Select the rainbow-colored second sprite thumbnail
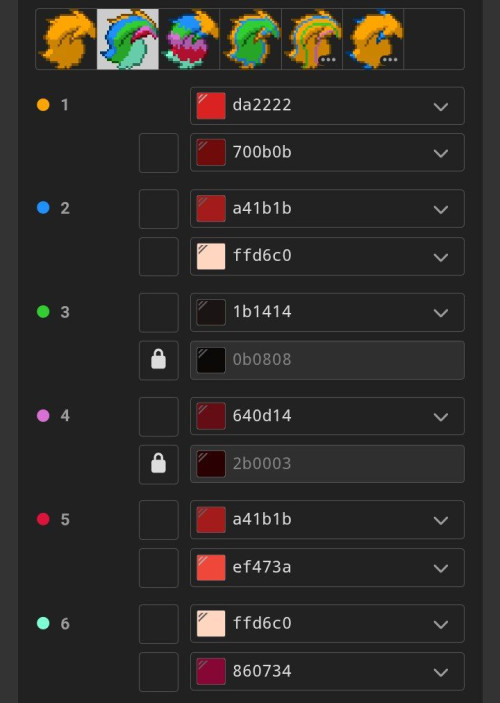500x703 pixels. [x=128, y=39]
